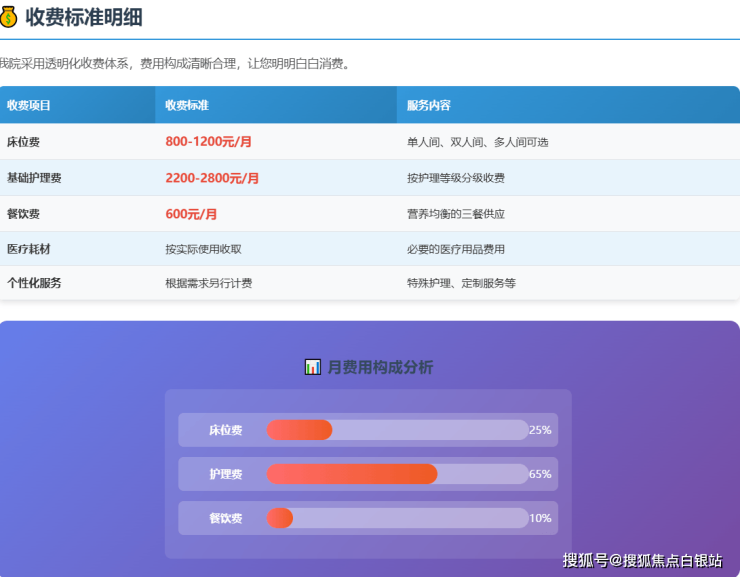
Task: Click the 个性化服务 row label
Action: (x=34, y=283)
